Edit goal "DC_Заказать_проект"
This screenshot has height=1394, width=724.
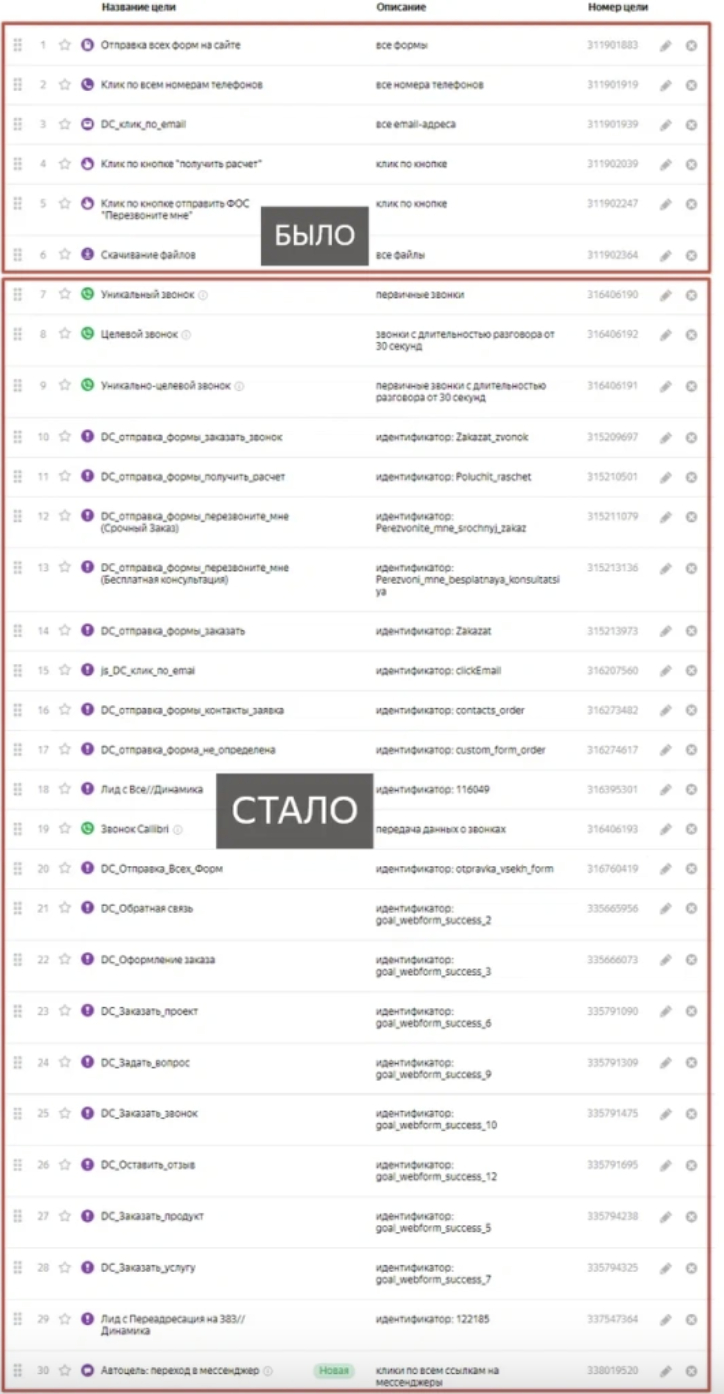pos(666,1011)
